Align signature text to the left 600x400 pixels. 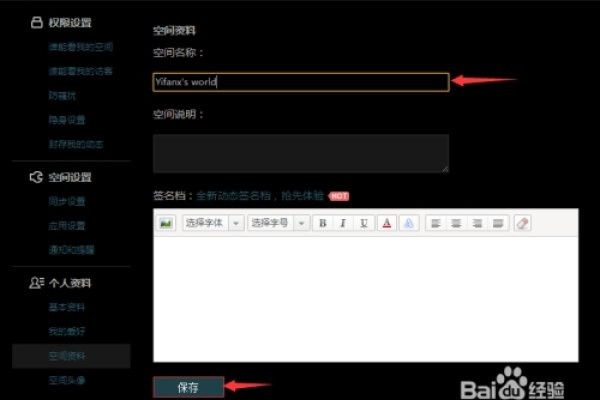(x=436, y=223)
